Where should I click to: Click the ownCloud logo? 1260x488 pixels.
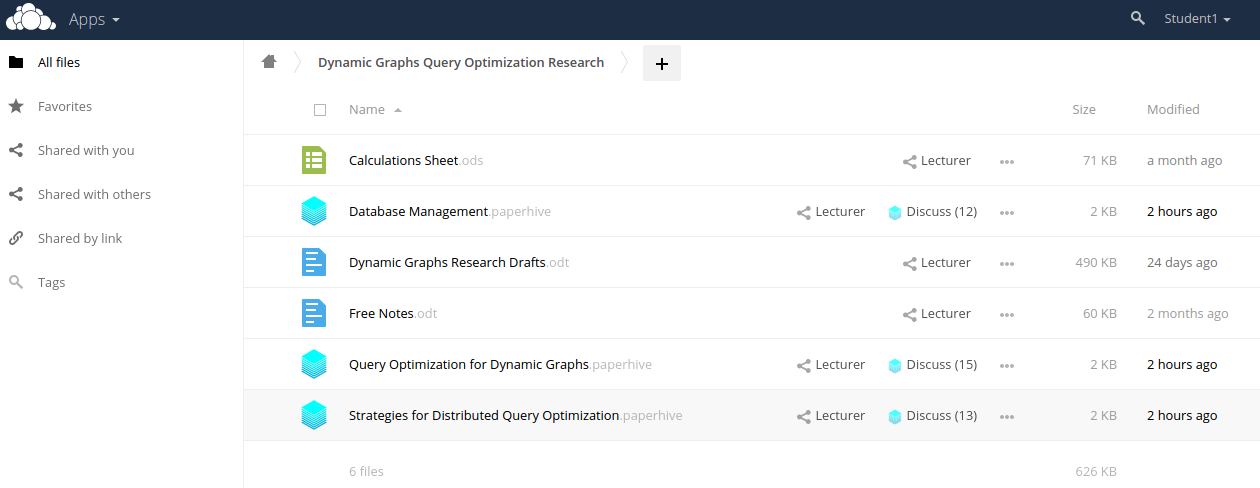[x=31, y=19]
